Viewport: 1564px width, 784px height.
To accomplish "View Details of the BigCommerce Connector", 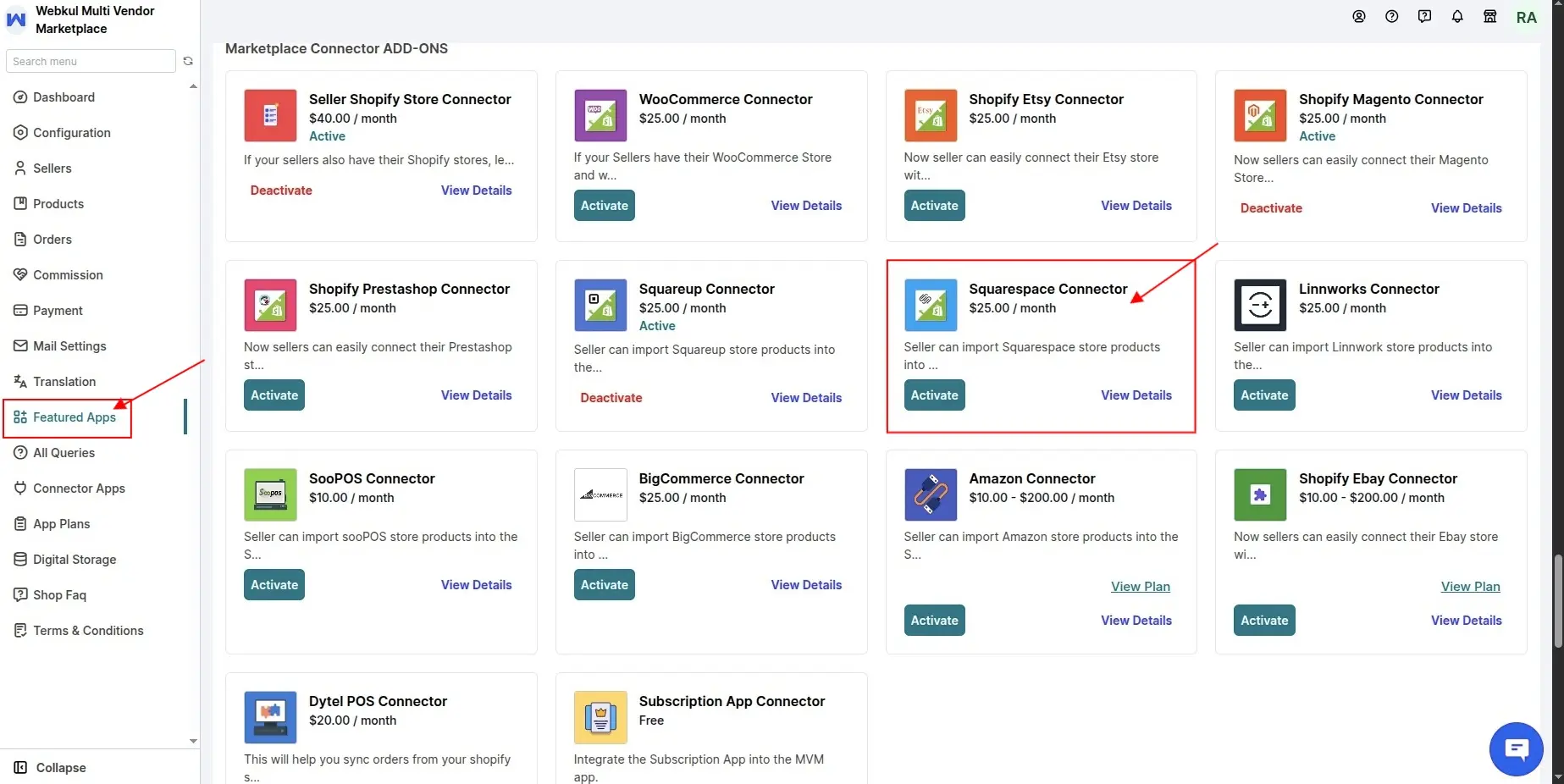I will click(x=806, y=585).
